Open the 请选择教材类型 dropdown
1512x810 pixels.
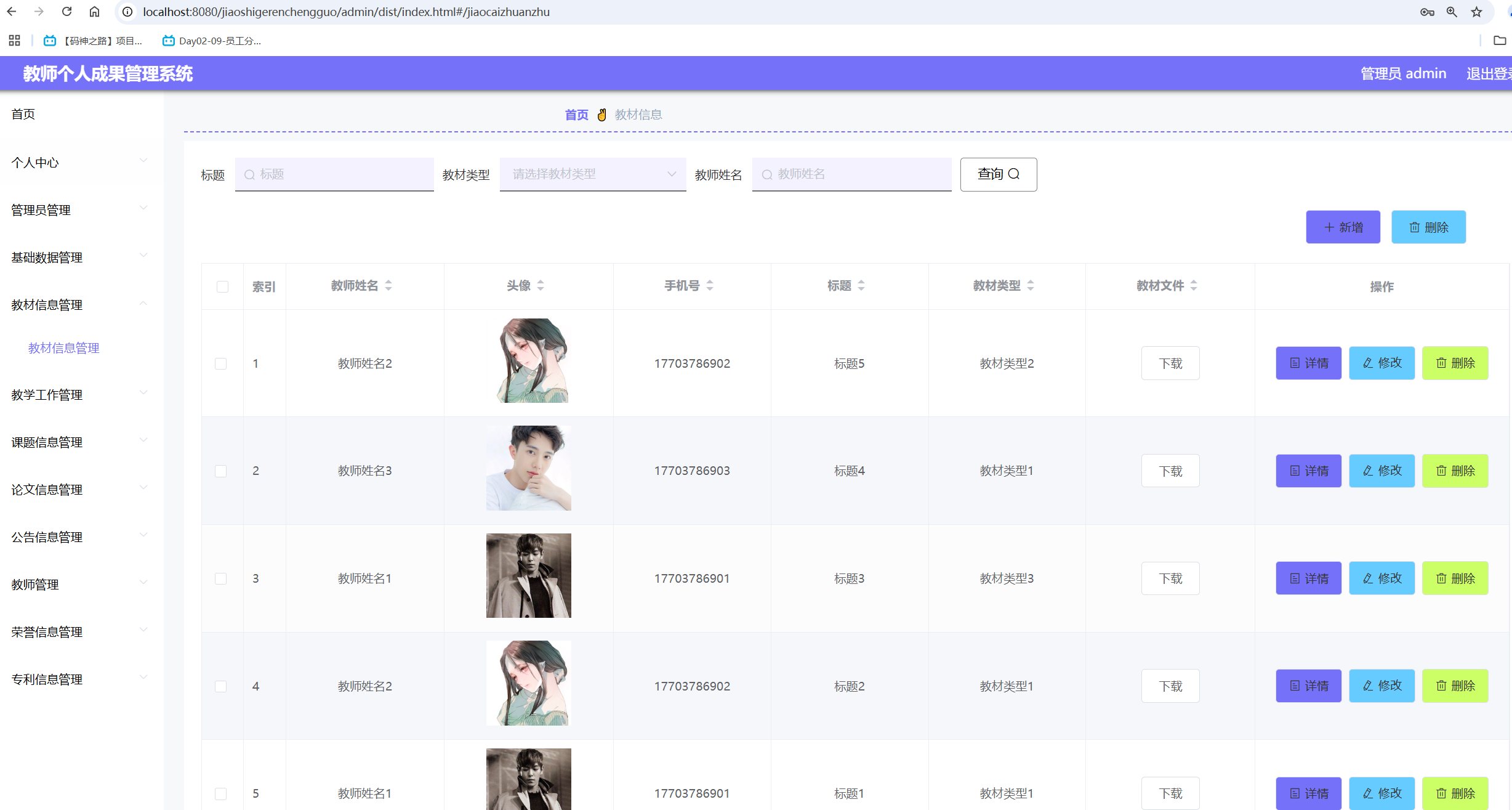coord(592,174)
